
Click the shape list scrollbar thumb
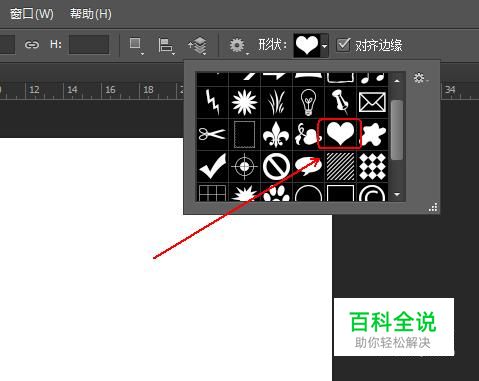click(397, 130)
